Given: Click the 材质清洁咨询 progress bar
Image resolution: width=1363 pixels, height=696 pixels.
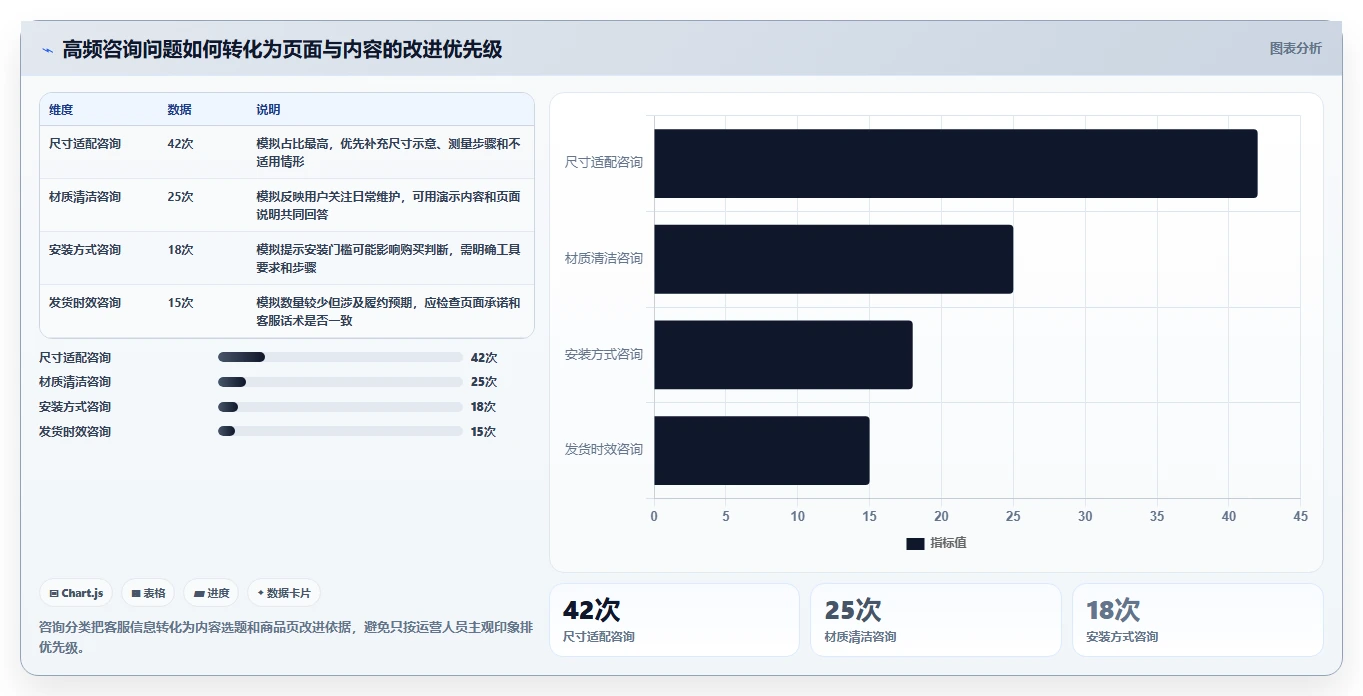Looking at the screenshot, I should [340, 382].
